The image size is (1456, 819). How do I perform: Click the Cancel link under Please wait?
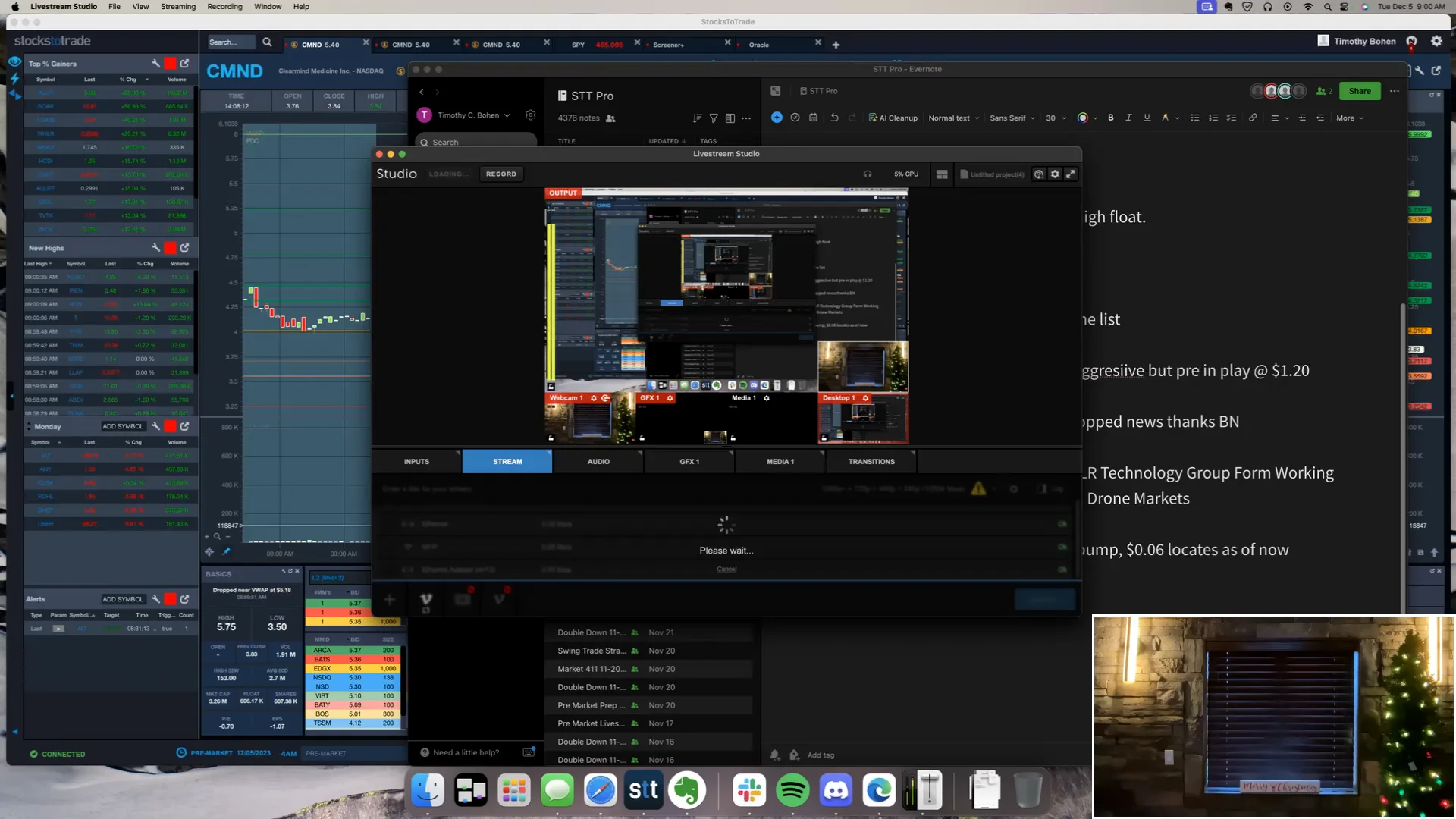pos(726,568)
